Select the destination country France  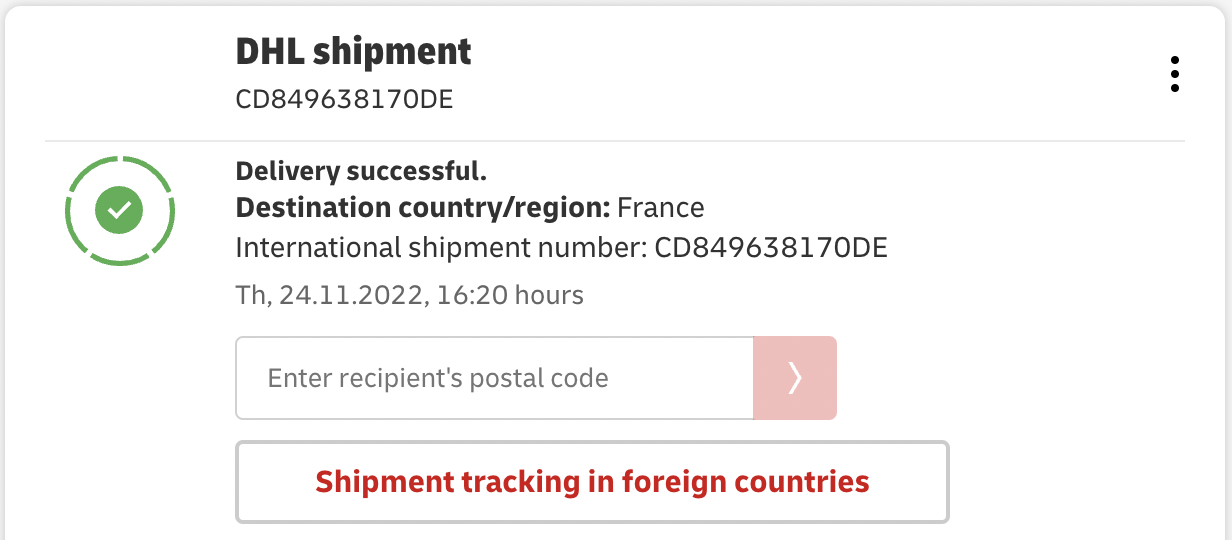(x=661, y=208)
